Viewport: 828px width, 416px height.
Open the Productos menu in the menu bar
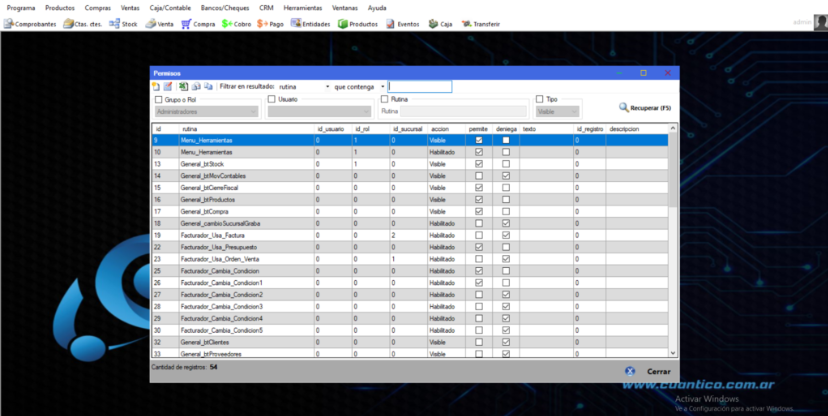coord(60,8)
